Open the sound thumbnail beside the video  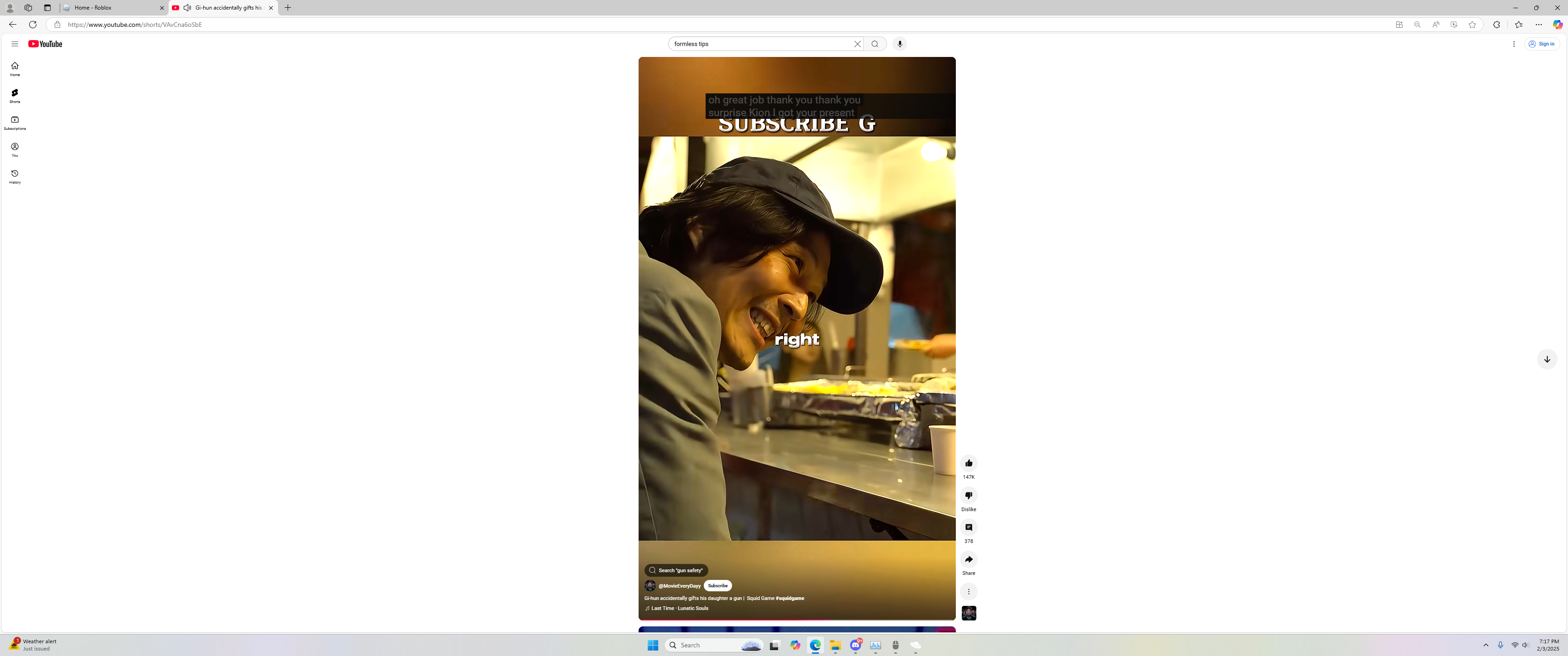click(969, 613)
